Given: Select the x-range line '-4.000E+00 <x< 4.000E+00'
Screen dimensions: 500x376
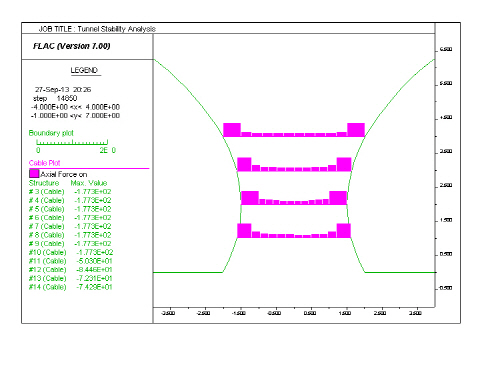Looking at the screenshot, I should point(75,107).
